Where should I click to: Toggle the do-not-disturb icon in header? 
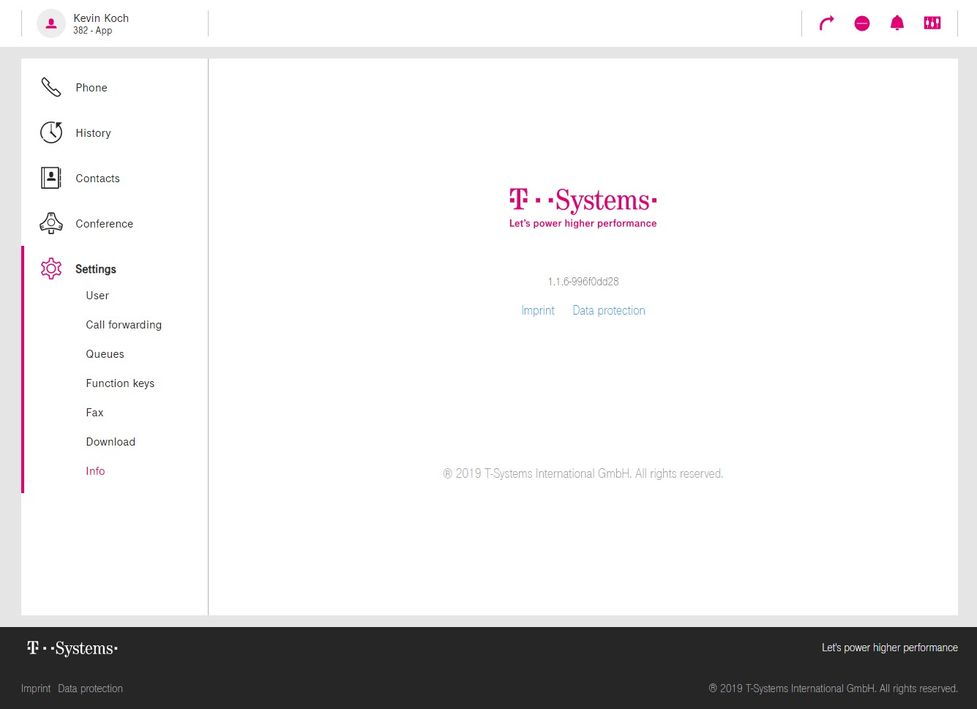(862, 24)
